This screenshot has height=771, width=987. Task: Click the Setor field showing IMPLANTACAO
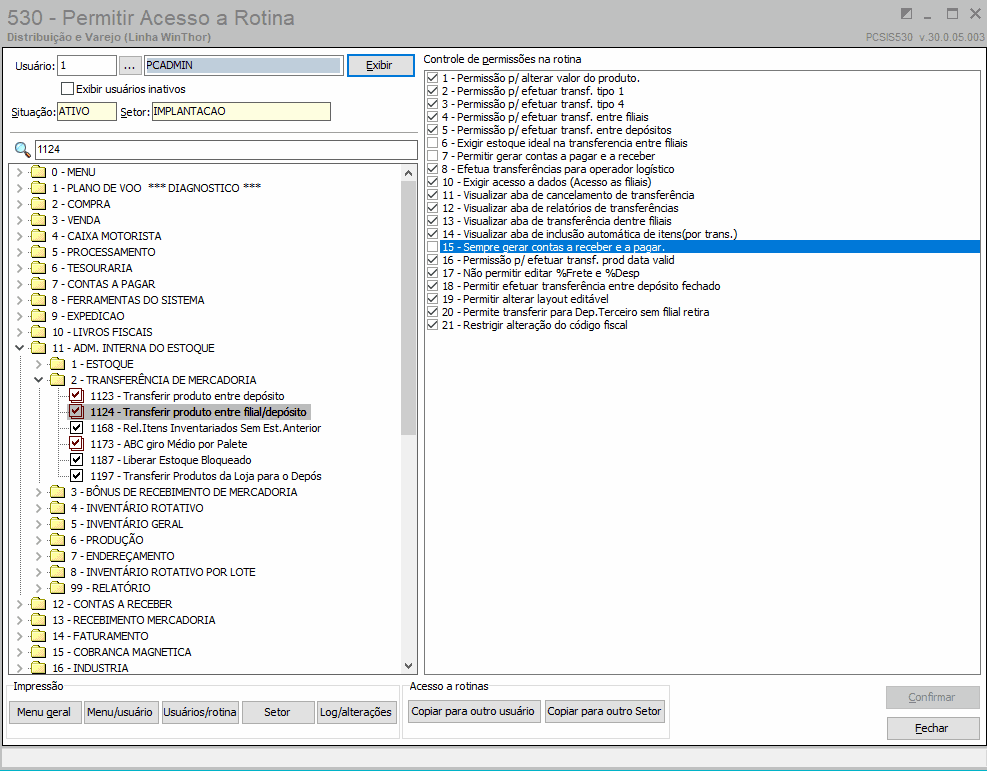241,111
